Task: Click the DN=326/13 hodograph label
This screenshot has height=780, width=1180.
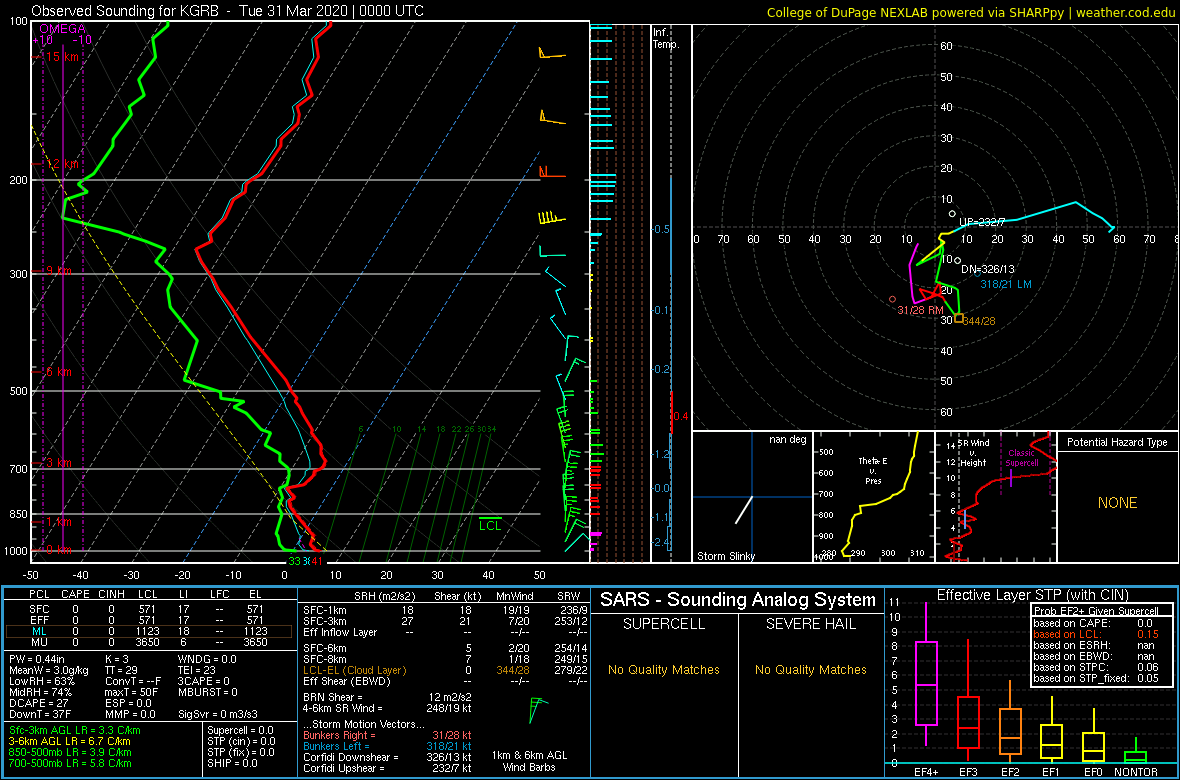Action: tap(987, 269)
